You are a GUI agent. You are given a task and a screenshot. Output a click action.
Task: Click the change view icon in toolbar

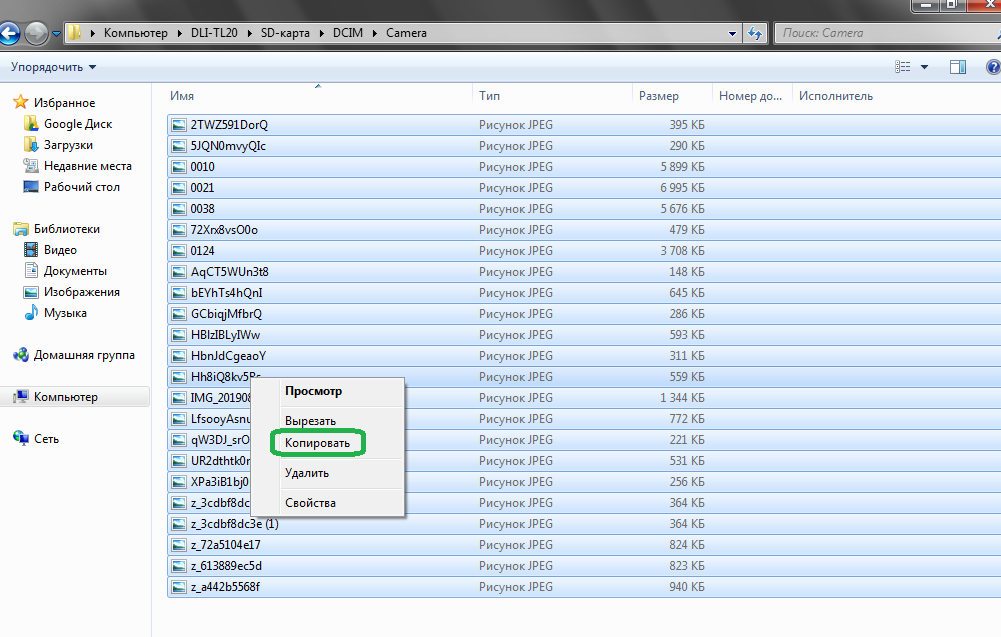[903, 67]
